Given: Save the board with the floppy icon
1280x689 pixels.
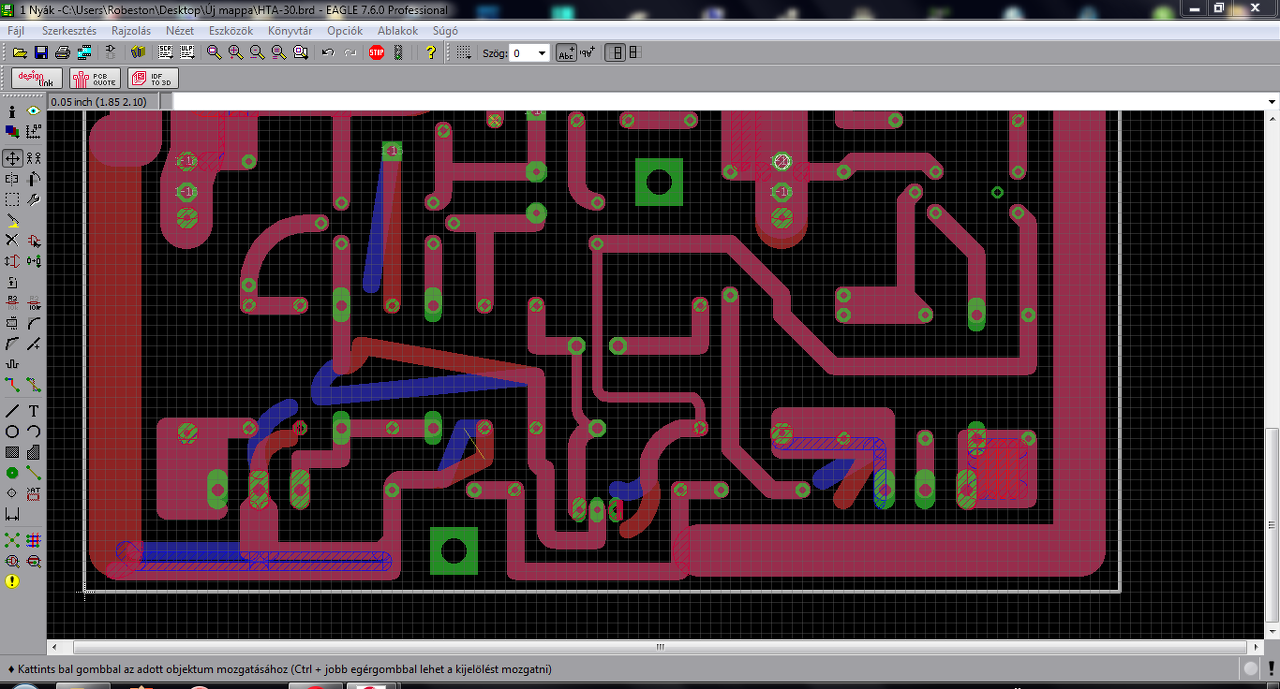Looking at the screenshot, I should pos(41,53).
